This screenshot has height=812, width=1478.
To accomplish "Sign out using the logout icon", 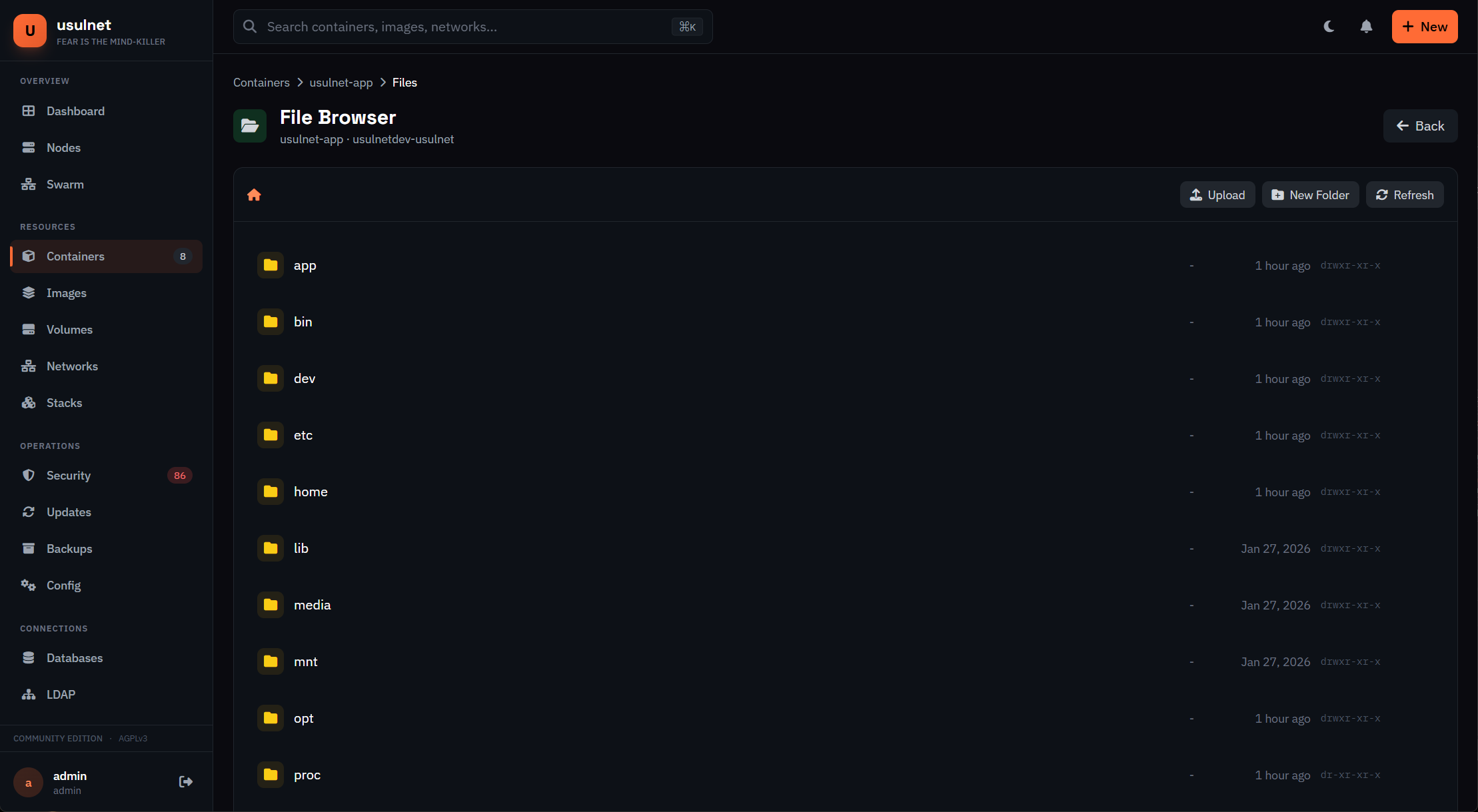I will coord(186,781).
